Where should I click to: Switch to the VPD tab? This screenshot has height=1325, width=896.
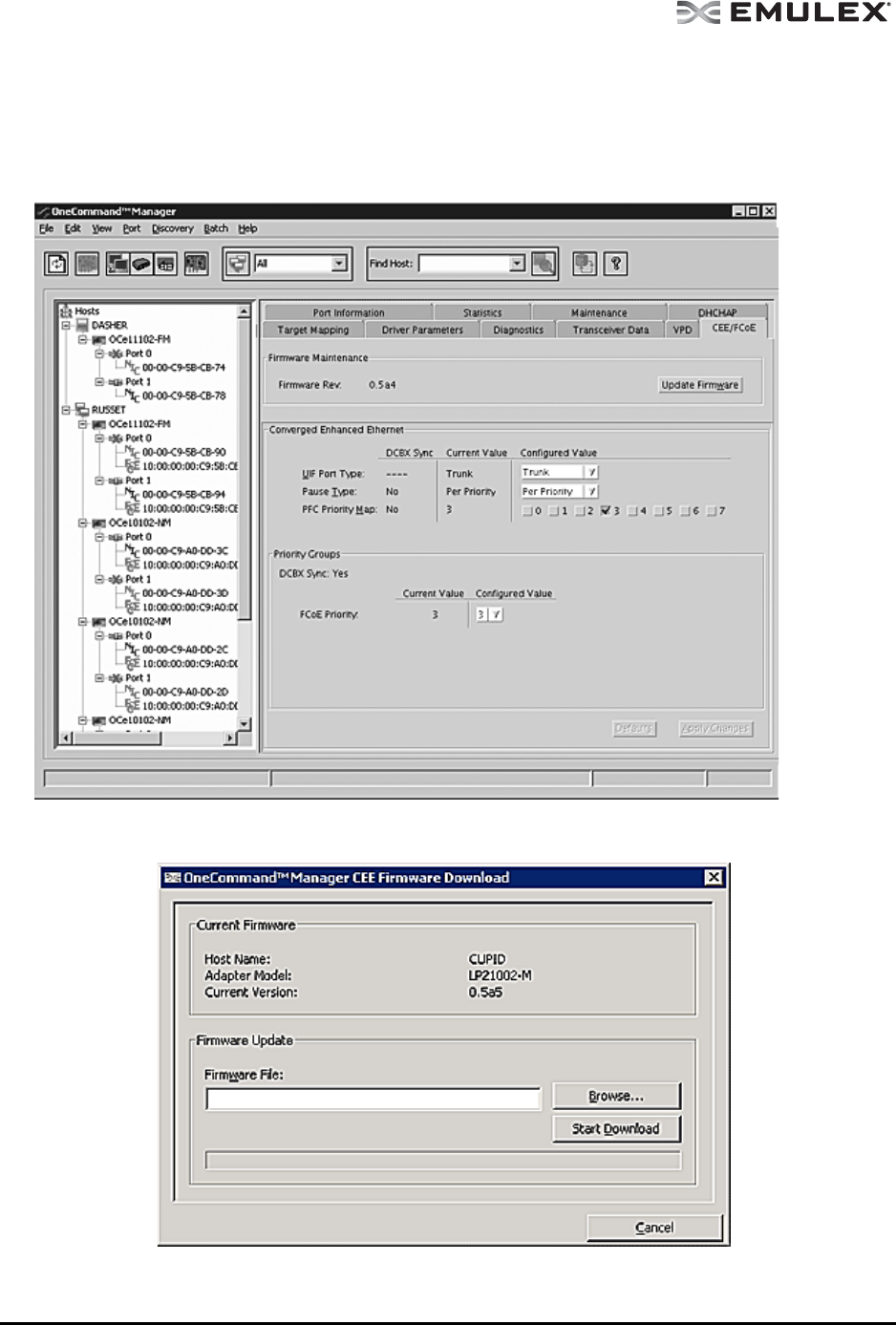pyautogui.click(x=682, y=330)
